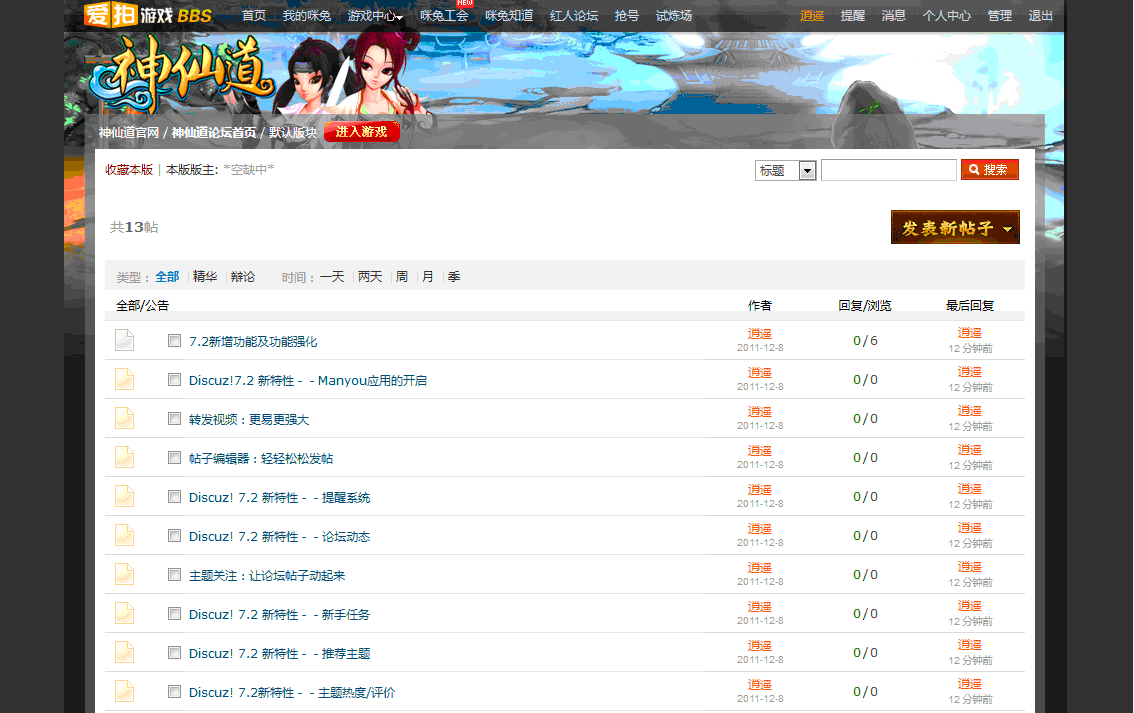
Task: Check the 新手任务 thread checkbox
Action: [x=174, y=614]
